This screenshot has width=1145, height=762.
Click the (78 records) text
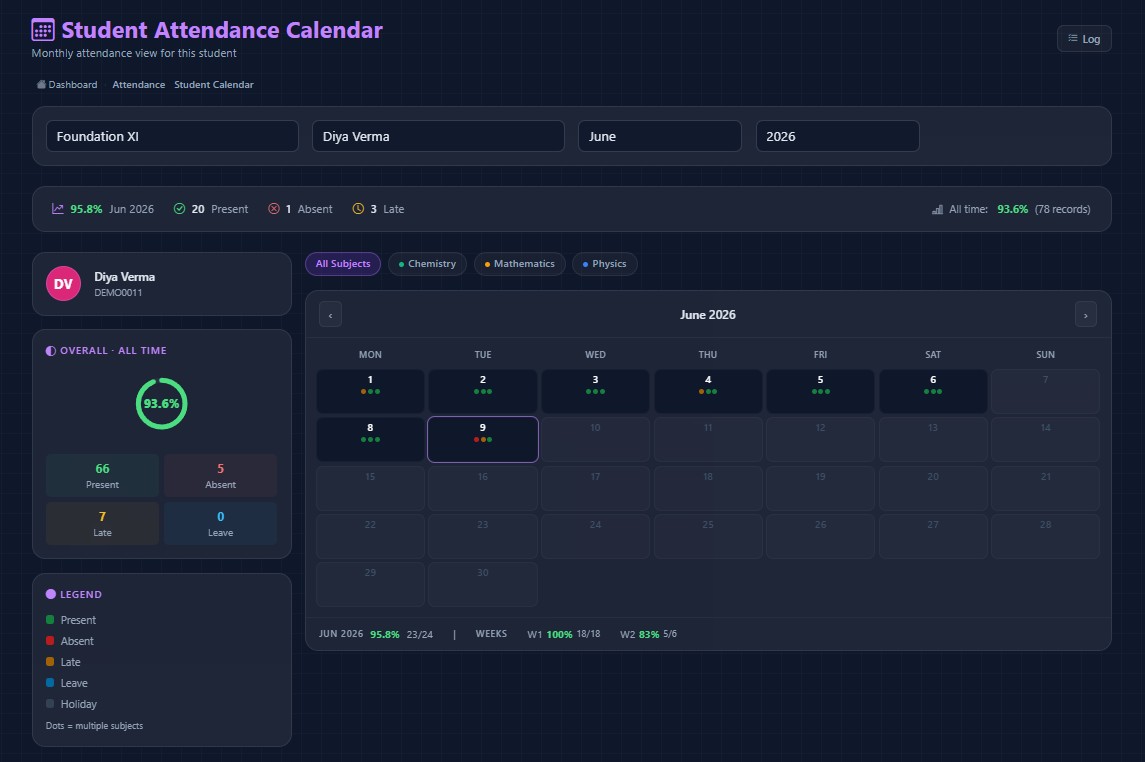[1062, 209]
